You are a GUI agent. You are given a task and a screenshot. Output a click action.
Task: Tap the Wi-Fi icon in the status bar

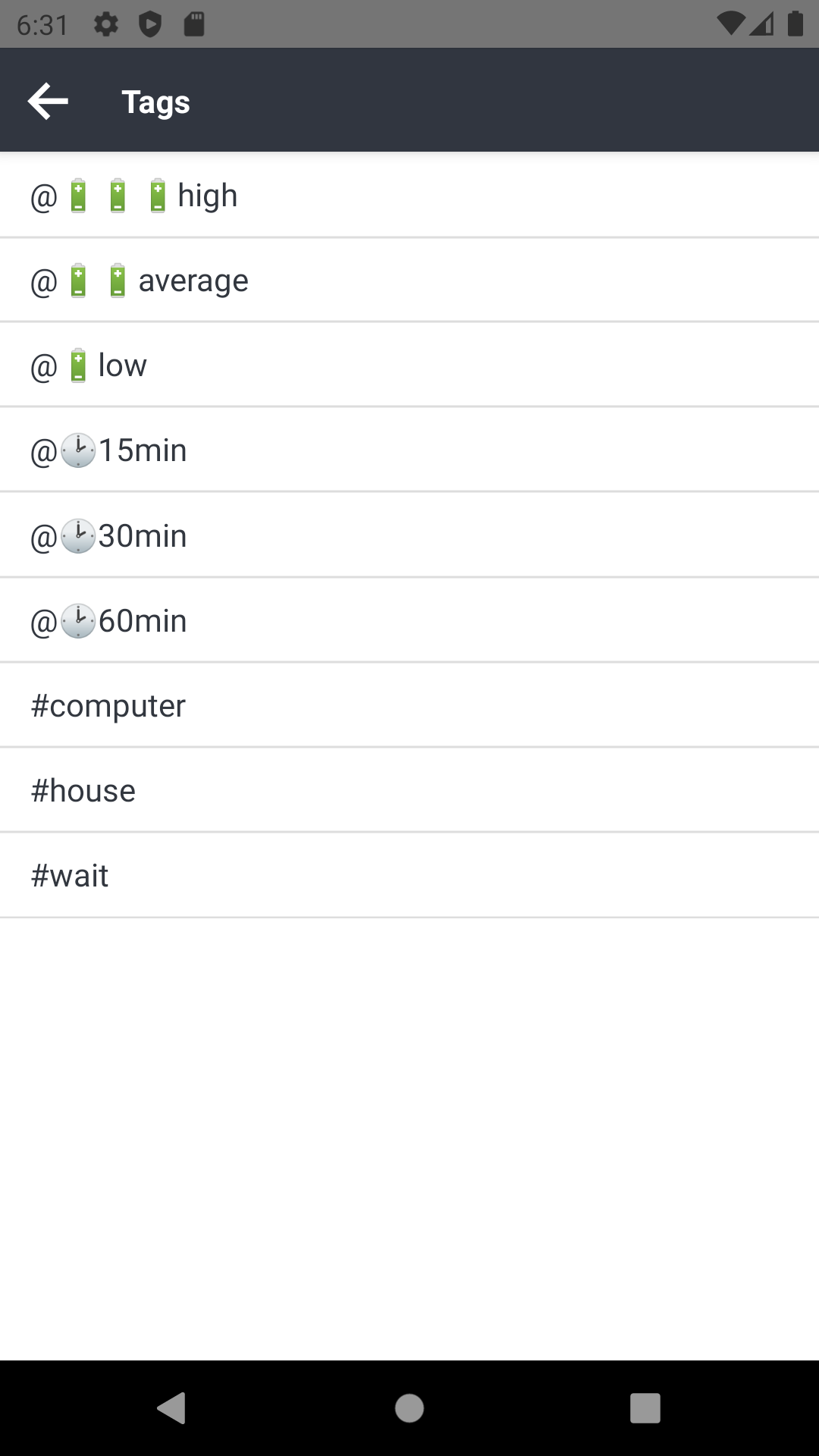point(730,24)
